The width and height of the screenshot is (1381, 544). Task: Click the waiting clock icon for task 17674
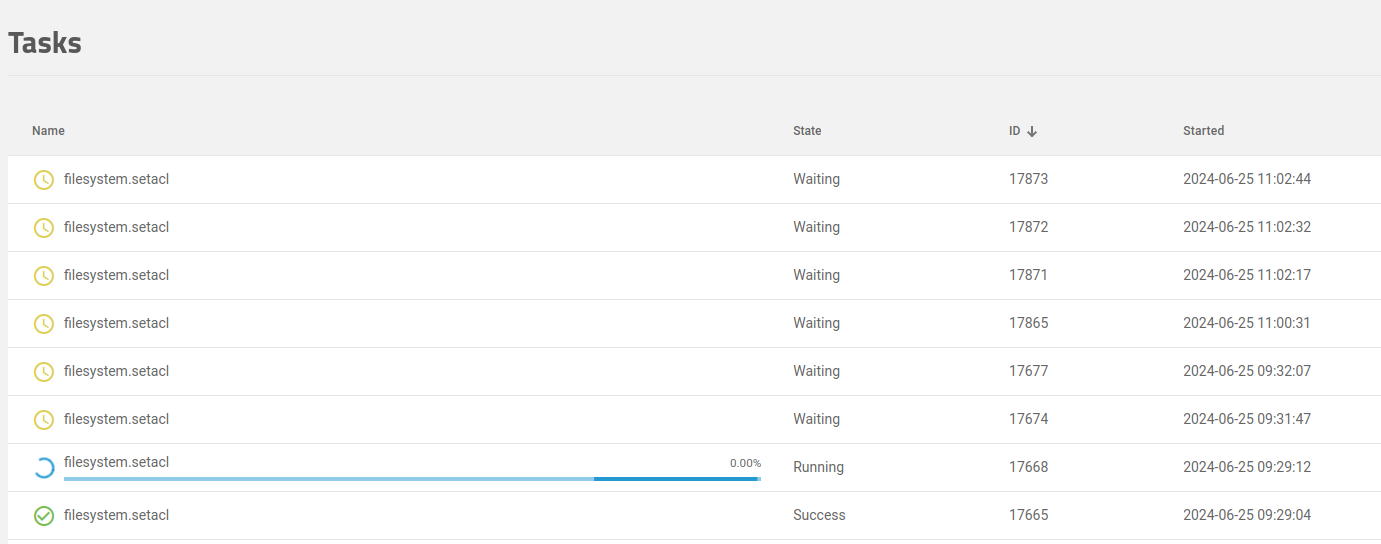44,420
